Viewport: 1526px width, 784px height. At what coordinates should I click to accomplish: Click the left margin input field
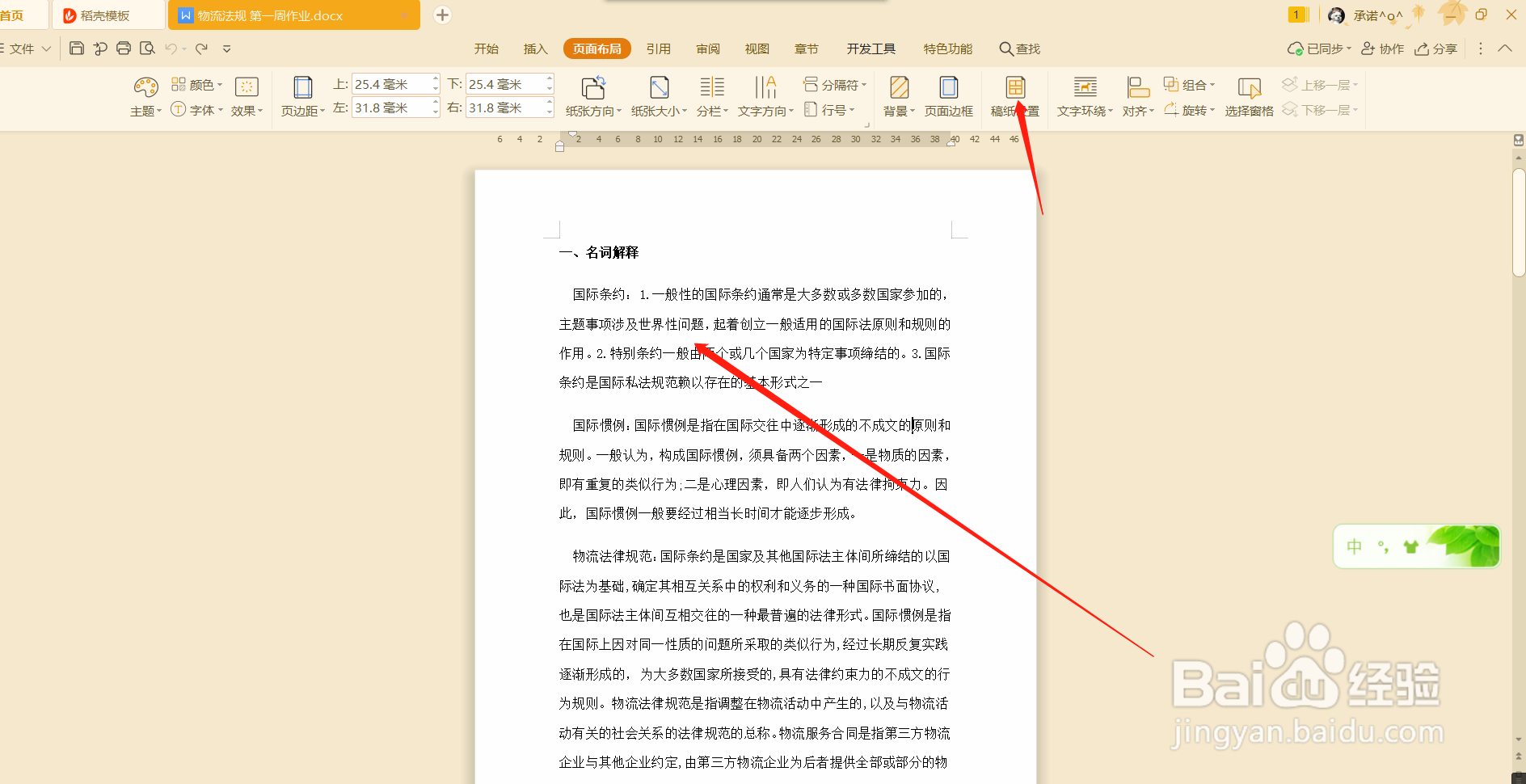pos(391,107)
